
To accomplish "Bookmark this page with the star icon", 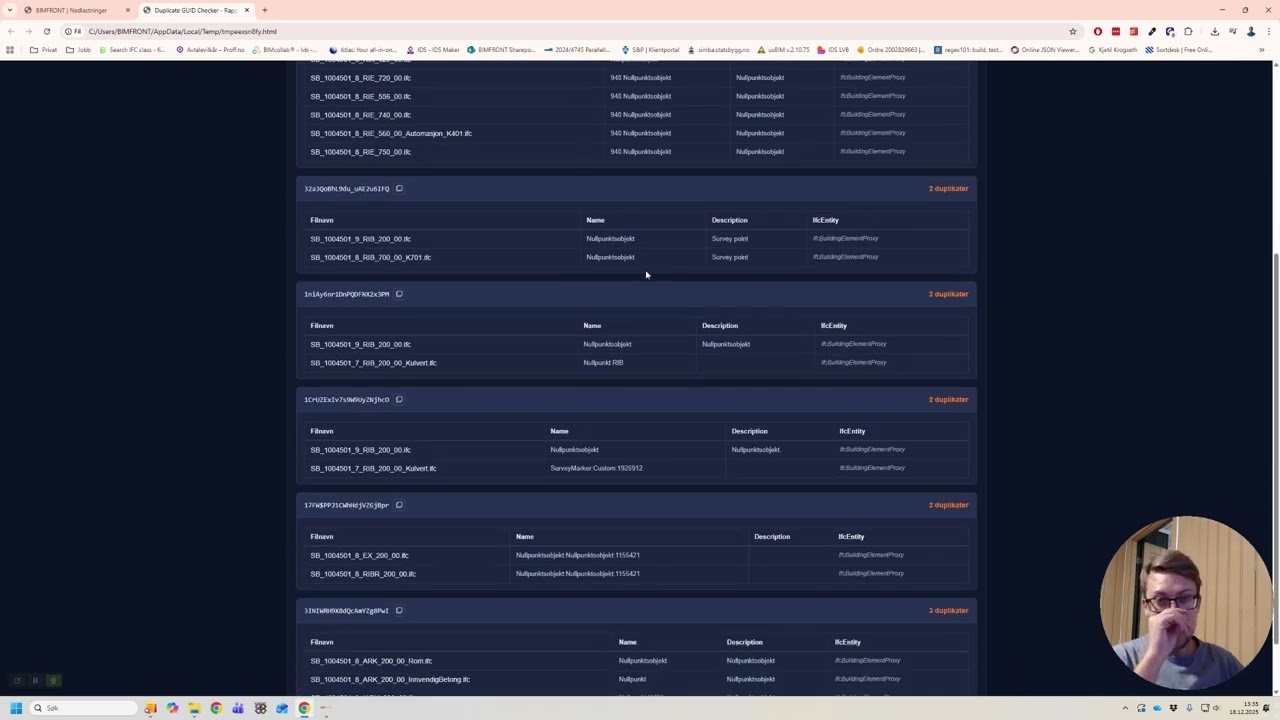I will 1073,31.
